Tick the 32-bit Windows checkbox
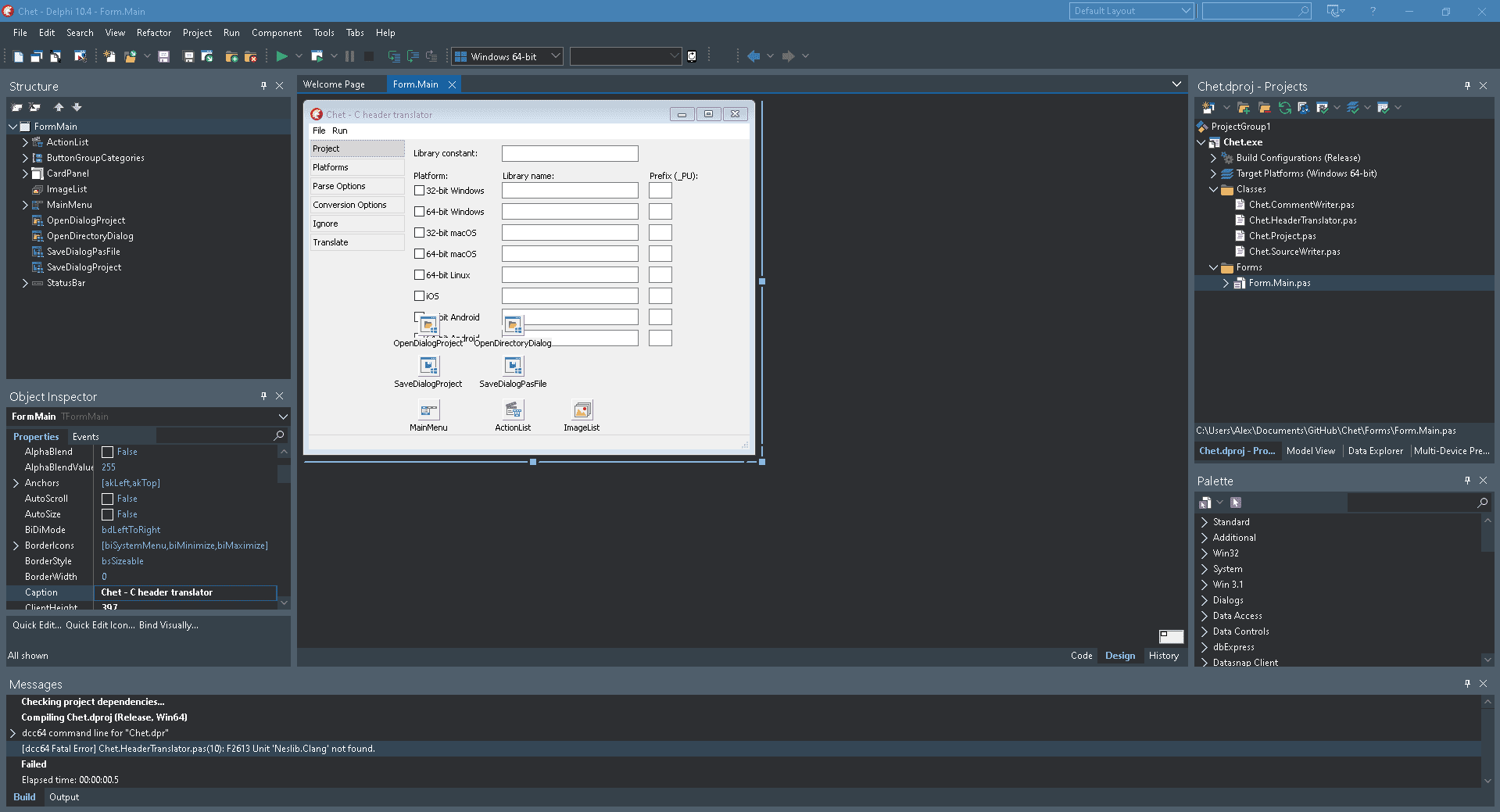1500x812 pixels. (419, 191)
